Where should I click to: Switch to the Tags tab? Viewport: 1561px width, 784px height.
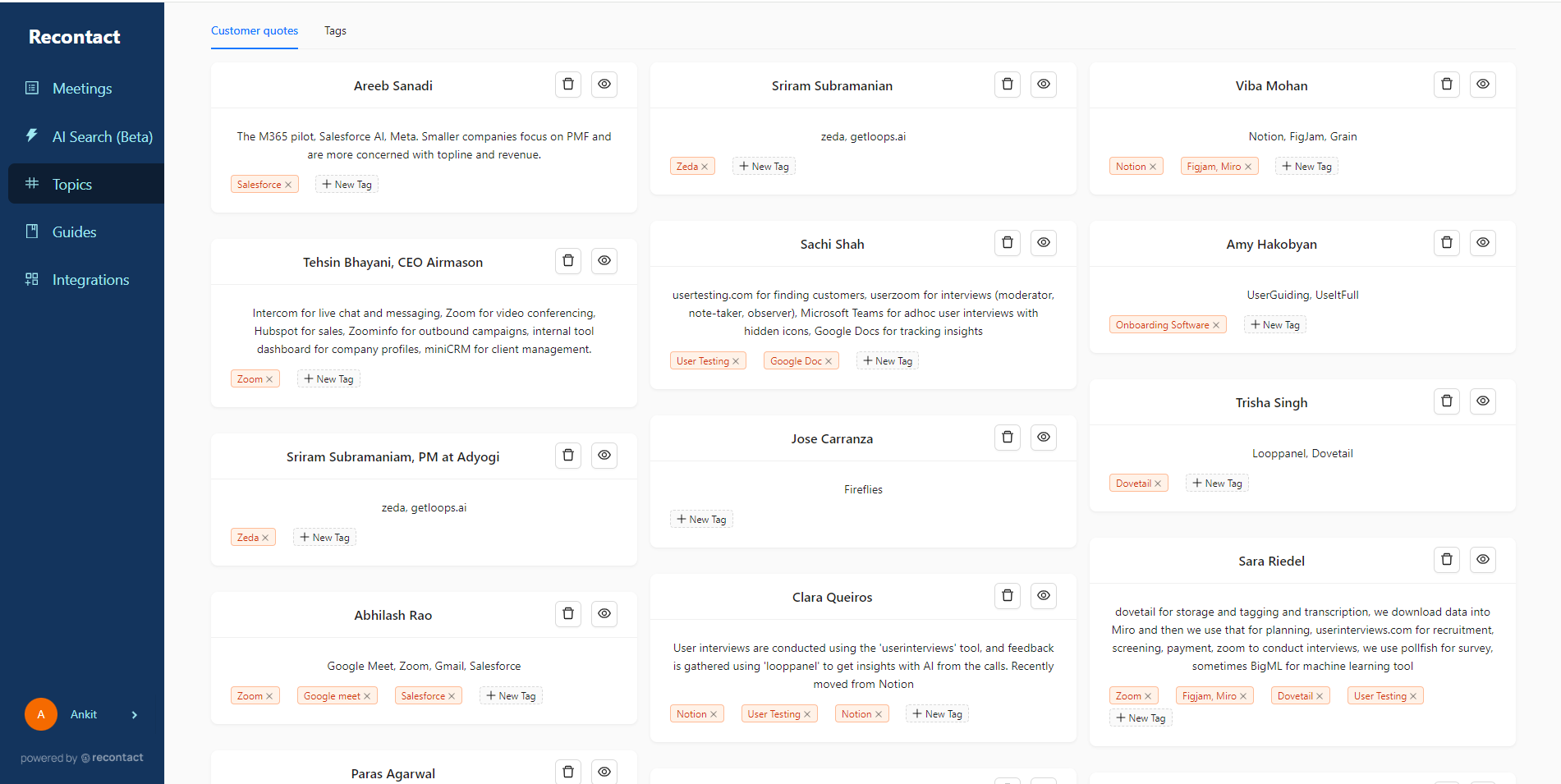tap(335, 31)
